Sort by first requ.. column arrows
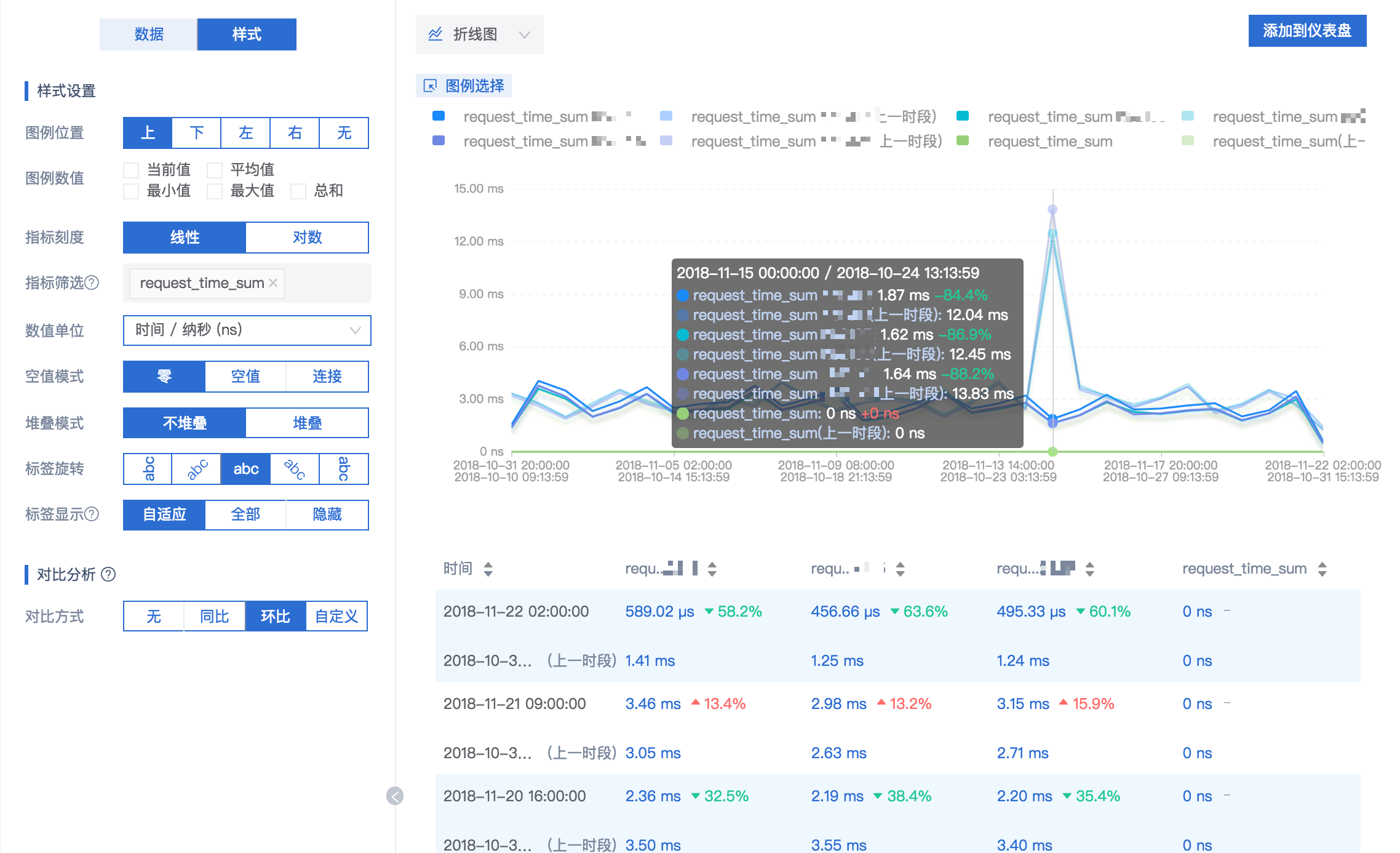This screenshot has height=853, width=1400. (x=712, y=569)
